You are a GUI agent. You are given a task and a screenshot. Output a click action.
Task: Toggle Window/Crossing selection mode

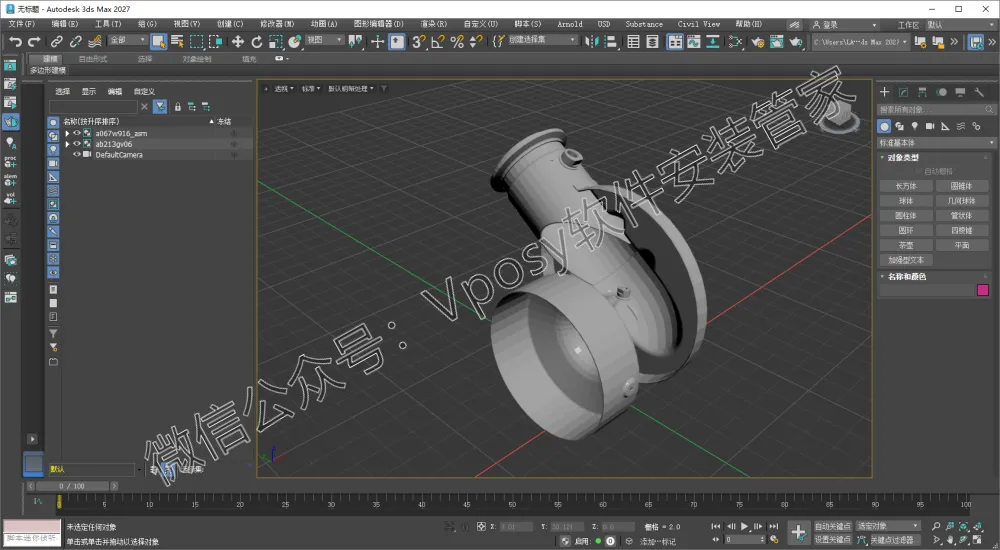point(216,42)
